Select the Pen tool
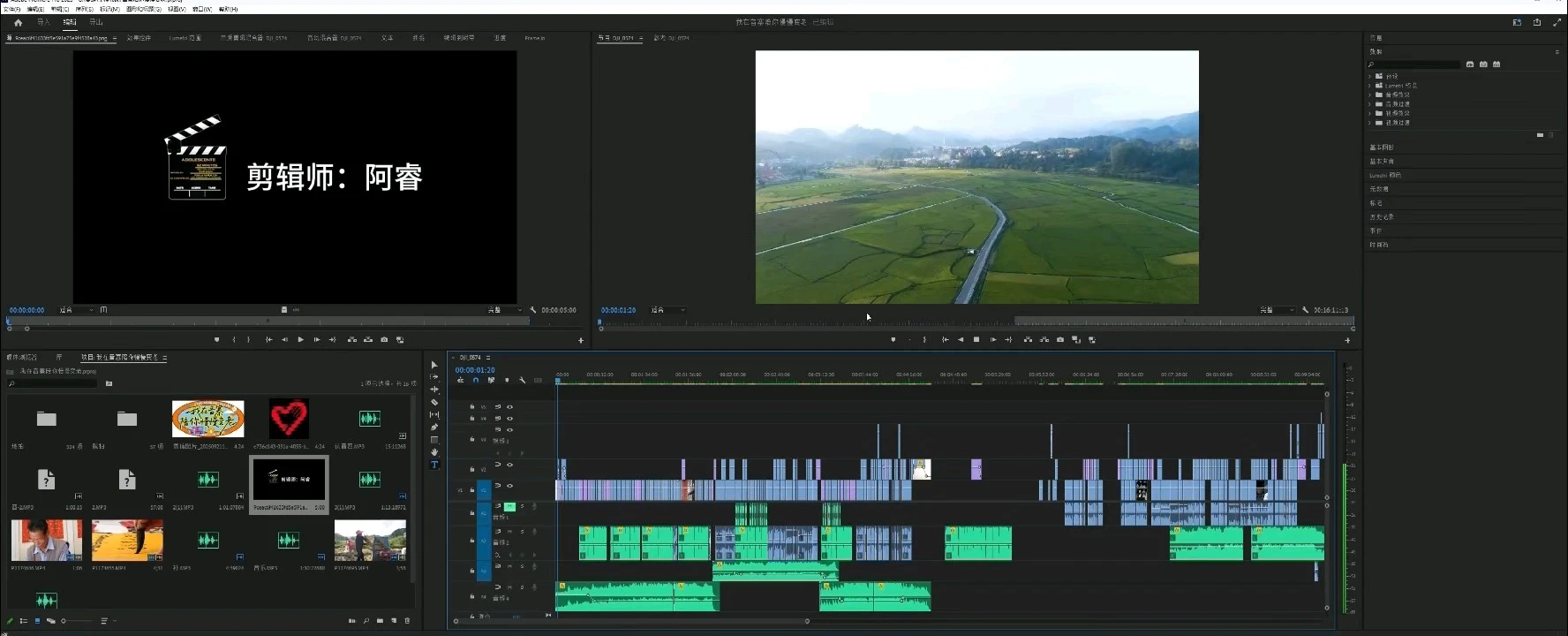The height and width of the screenshot is (636, 1568). click(x=434, y=428)
